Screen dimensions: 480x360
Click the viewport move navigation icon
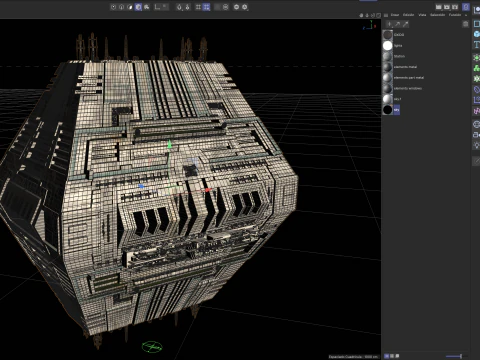click(x=361, y=15)
